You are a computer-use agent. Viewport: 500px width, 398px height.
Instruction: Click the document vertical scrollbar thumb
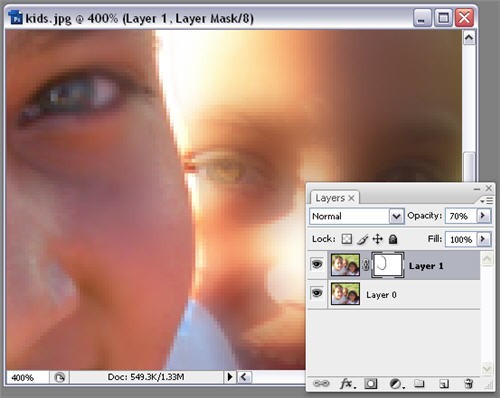[469, 167]
